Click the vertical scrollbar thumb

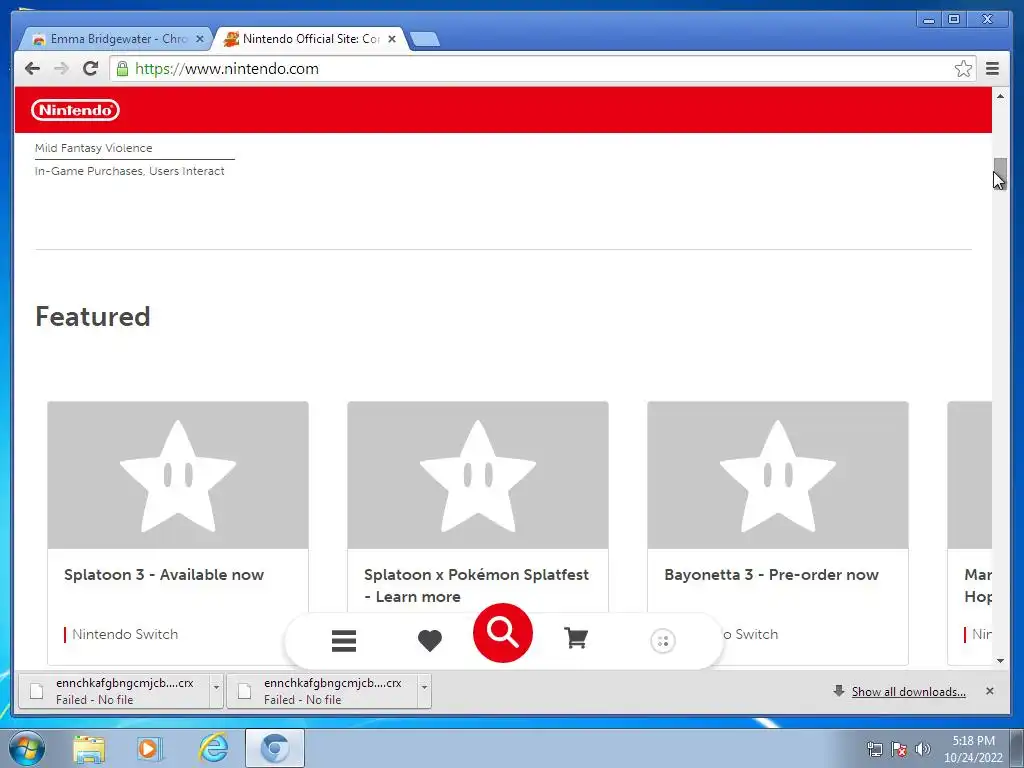click(x=1000, y=173)
